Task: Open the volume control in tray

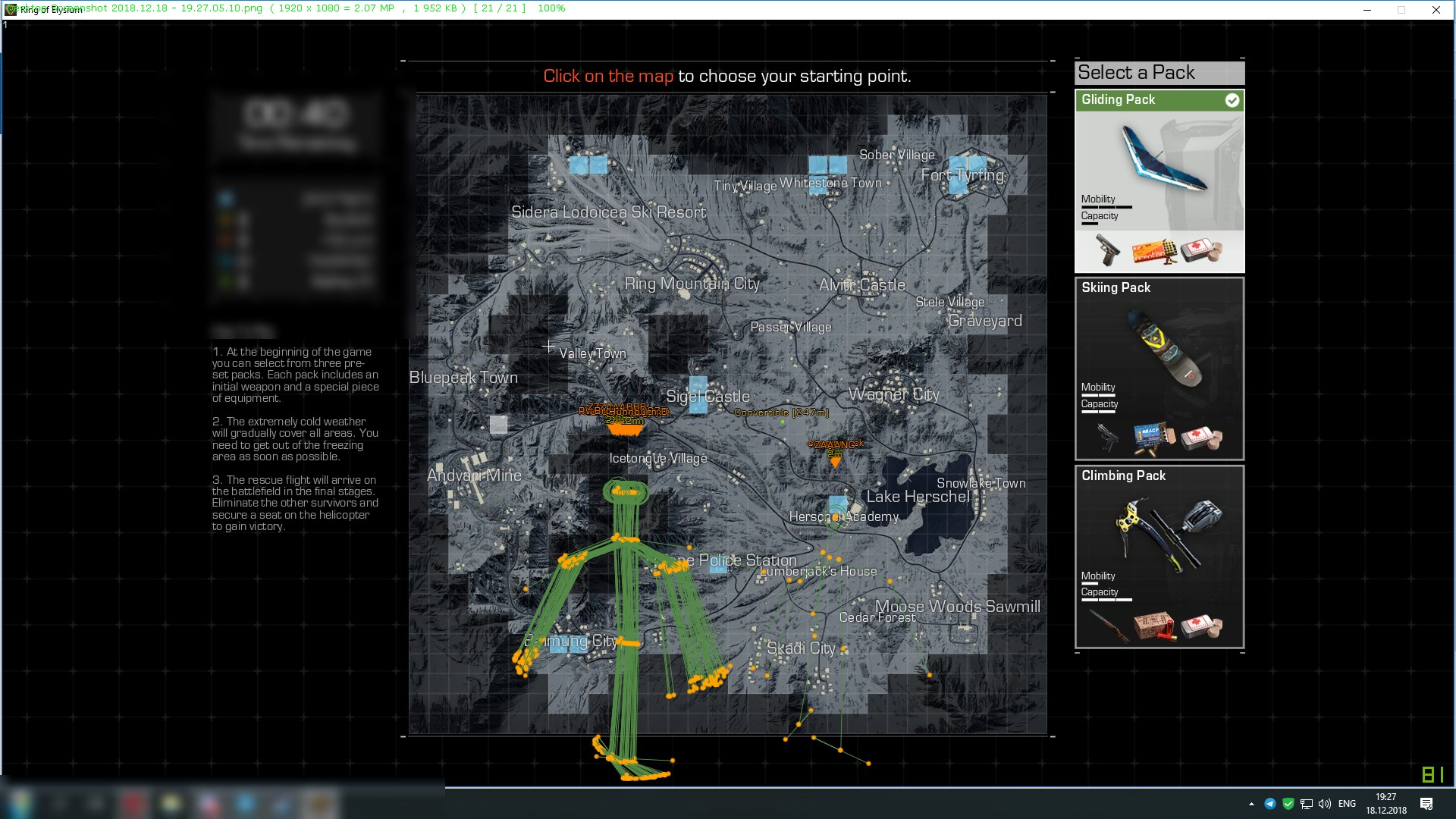Action: (1325, 804)
